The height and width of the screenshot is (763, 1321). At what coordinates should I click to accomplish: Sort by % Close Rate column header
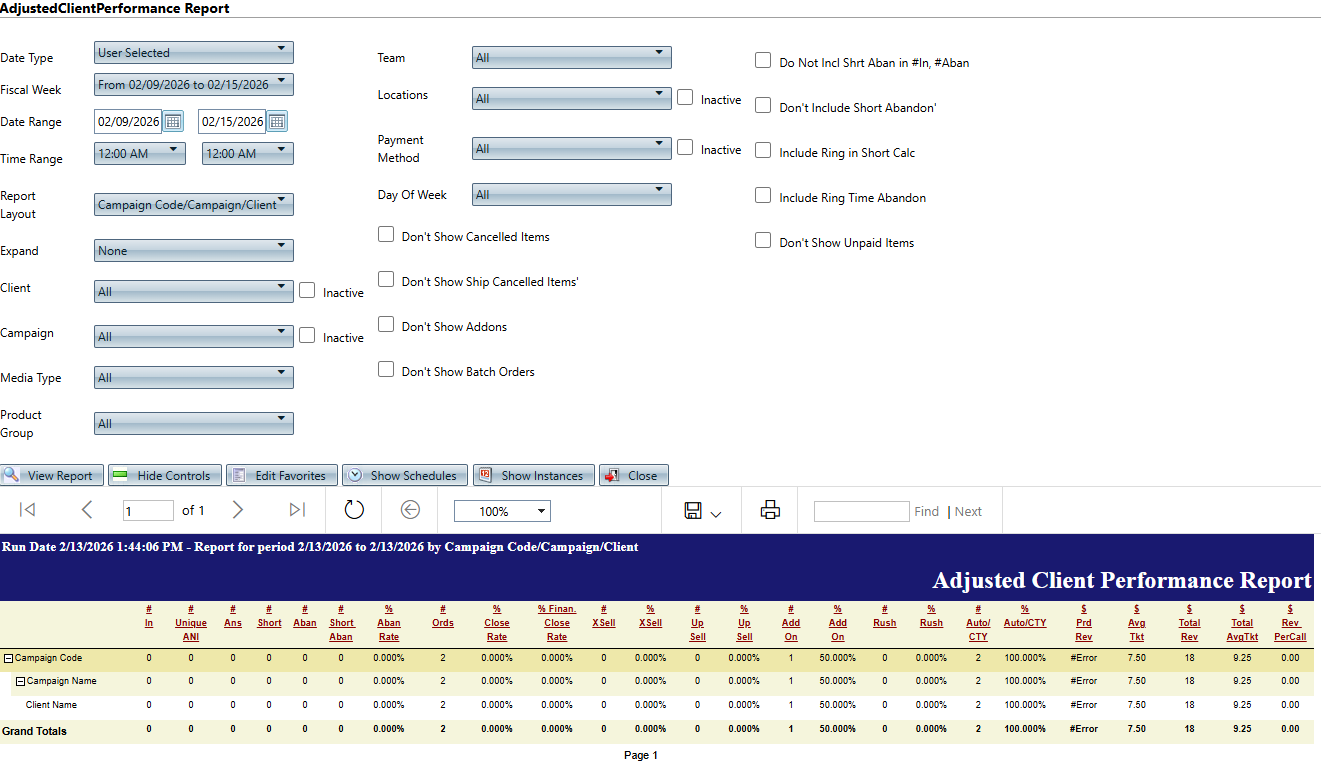pos(497,623)
